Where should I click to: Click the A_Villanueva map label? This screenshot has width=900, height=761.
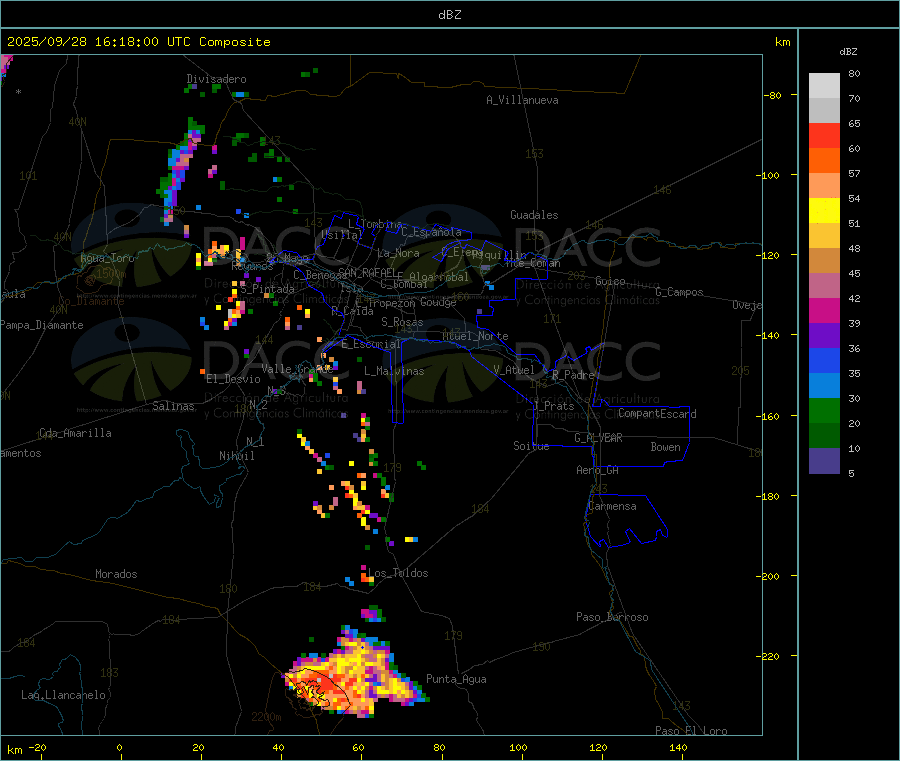[x=522, y=100]
